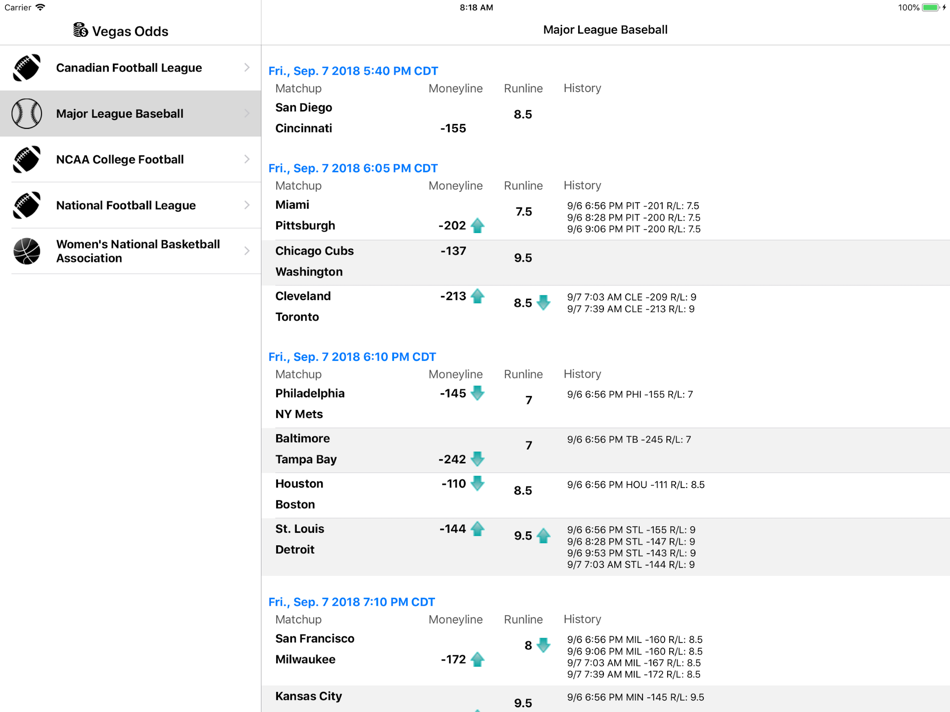Click the Vegas Odds title

[130, 31]
